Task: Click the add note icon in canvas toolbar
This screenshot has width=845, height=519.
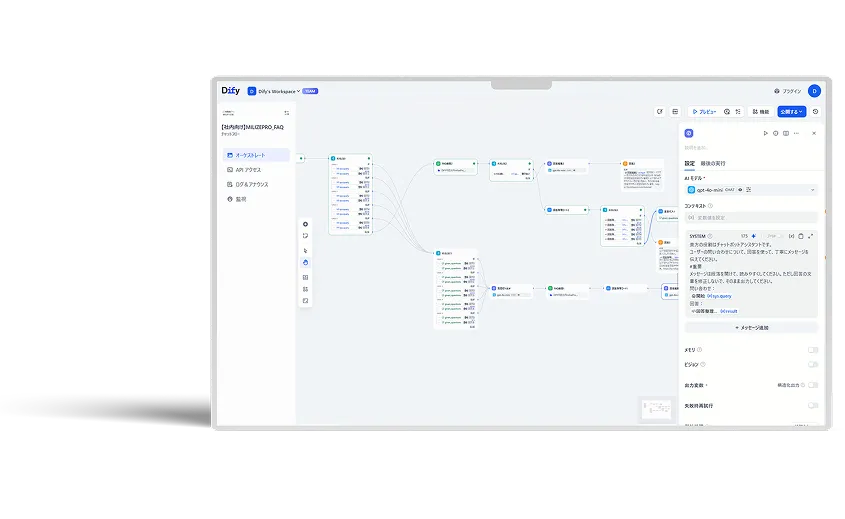Action: (x=305, y=236)
